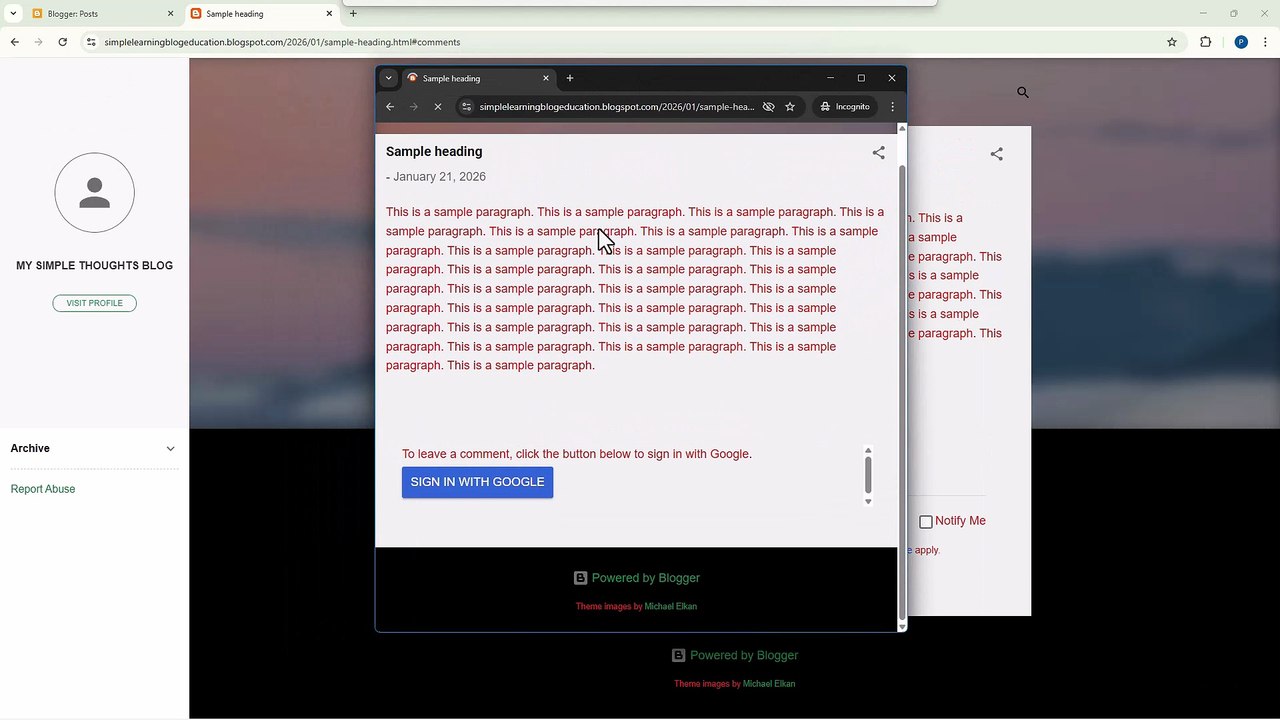Click SIGN IN WITH GOOGLE button
The image size is (1280, 720).
(x=478, y=482)
